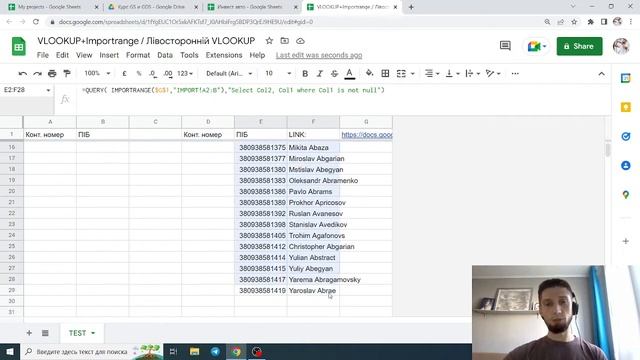Start a Google Meet call
The width and height of the screenshot is (640, 360).
(536, 46)
